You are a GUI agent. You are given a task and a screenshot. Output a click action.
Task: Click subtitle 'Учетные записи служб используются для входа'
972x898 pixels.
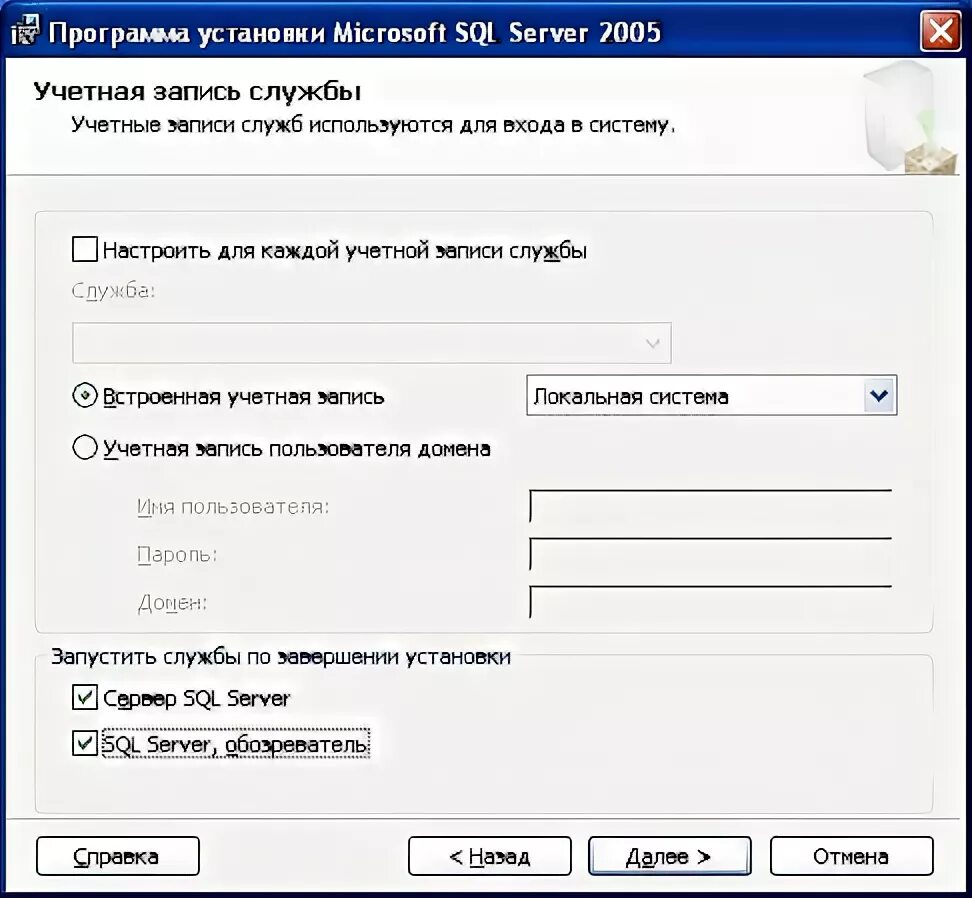pos(373,125)
